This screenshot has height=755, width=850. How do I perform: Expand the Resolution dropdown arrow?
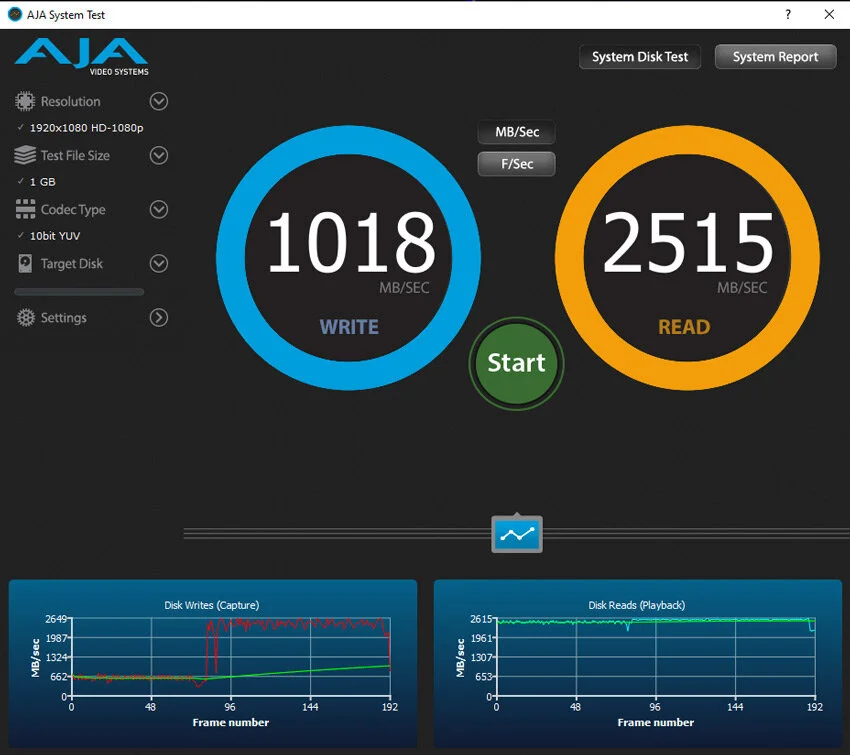point(159,101)
